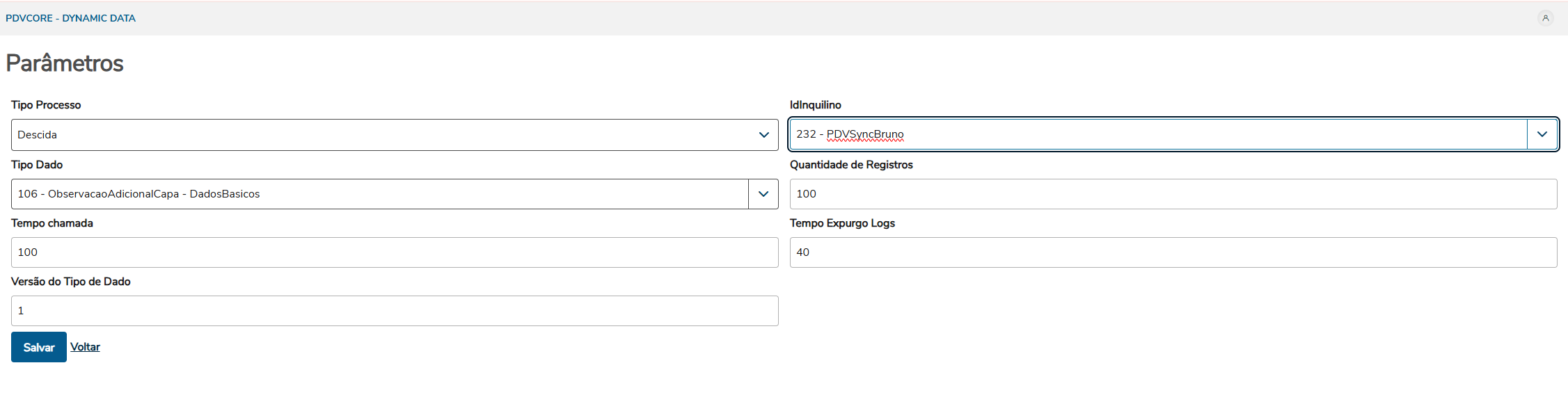Image resolution: width=1568 pixels, height=395 pixels.
Task: Select the Tempo Expurgo Logs input box
Action: pyautogui.click(x=1173, y=252)
